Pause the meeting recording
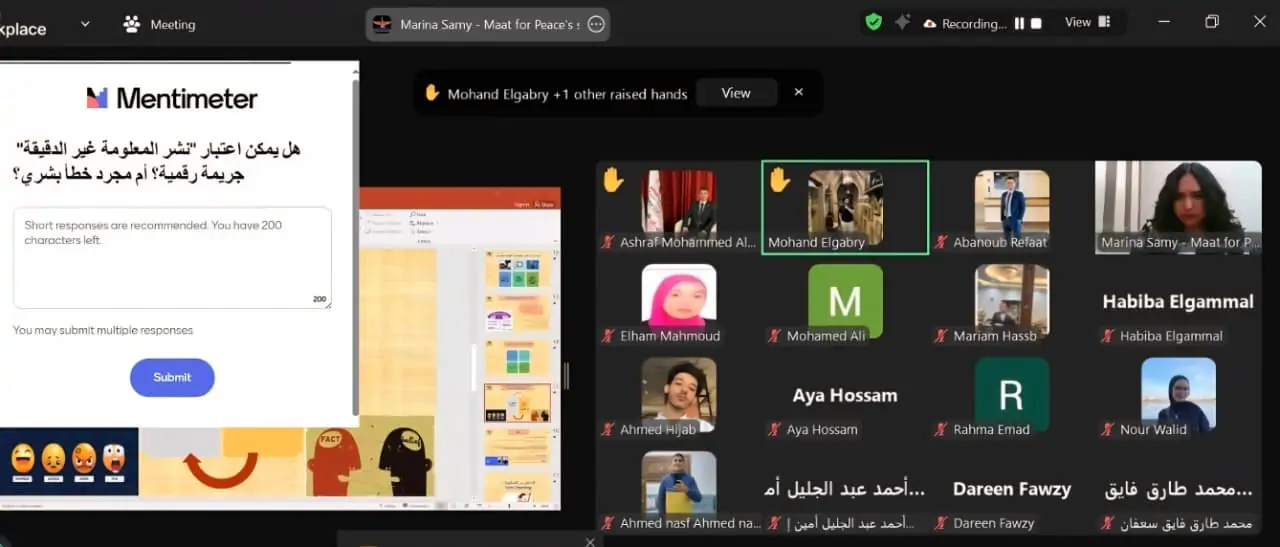 [1018, 23]
